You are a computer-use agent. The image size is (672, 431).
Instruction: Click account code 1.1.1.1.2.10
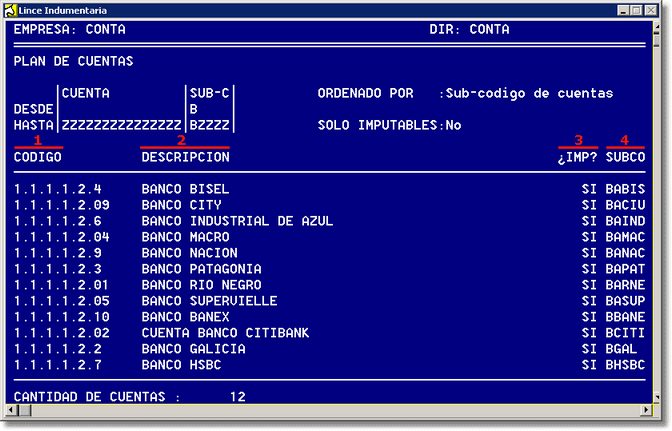click(x=62, y=317)
